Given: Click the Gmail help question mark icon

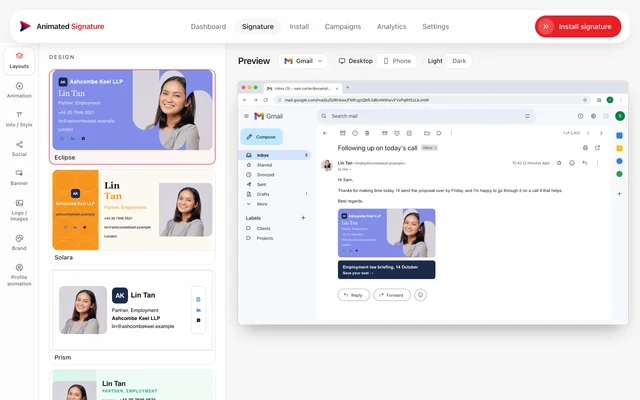Looking at the screenshot, I should pos(580,116).
